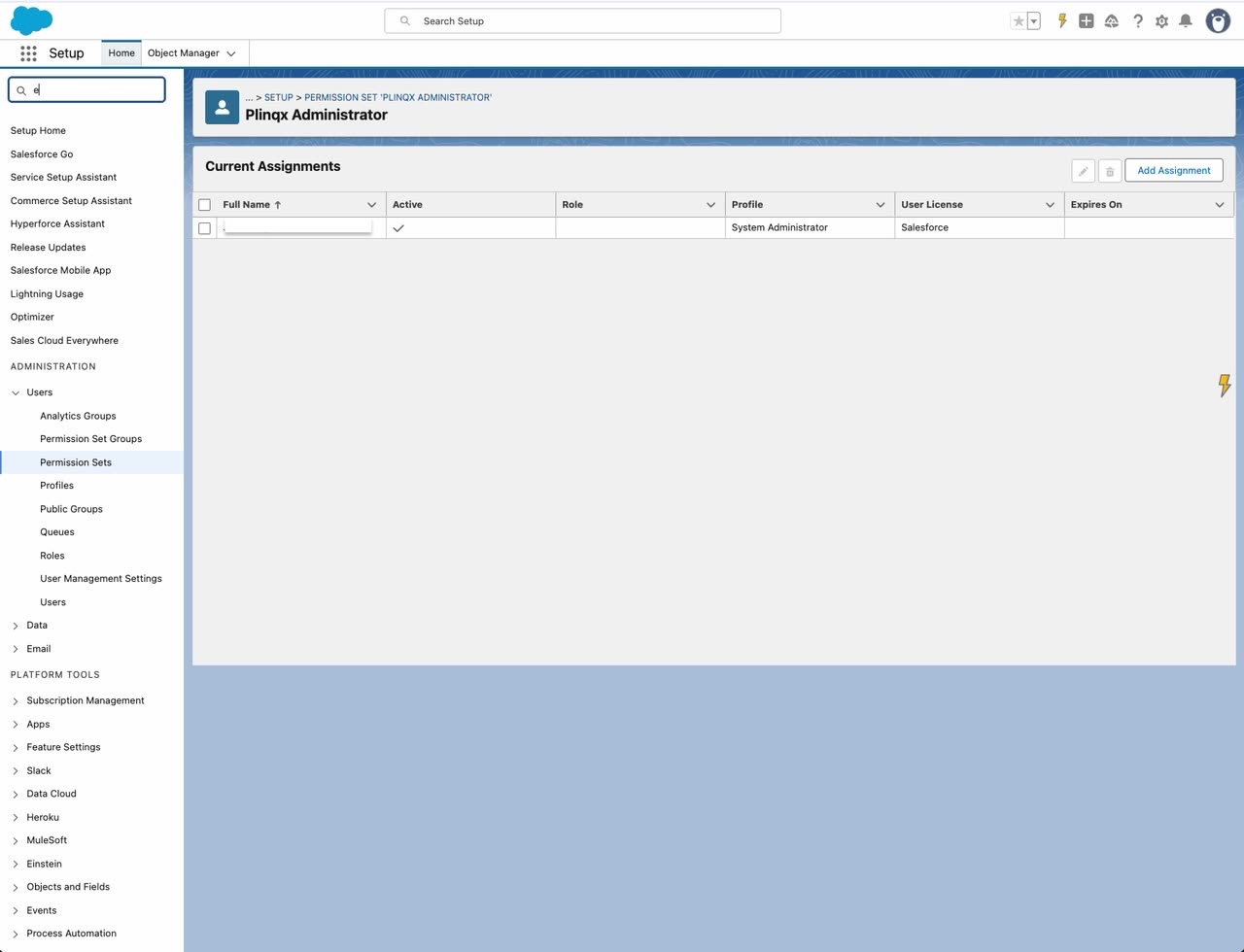1244x952 pixels.
Task: Focus the Quick Find input box
Action: [x=87, y=90]
